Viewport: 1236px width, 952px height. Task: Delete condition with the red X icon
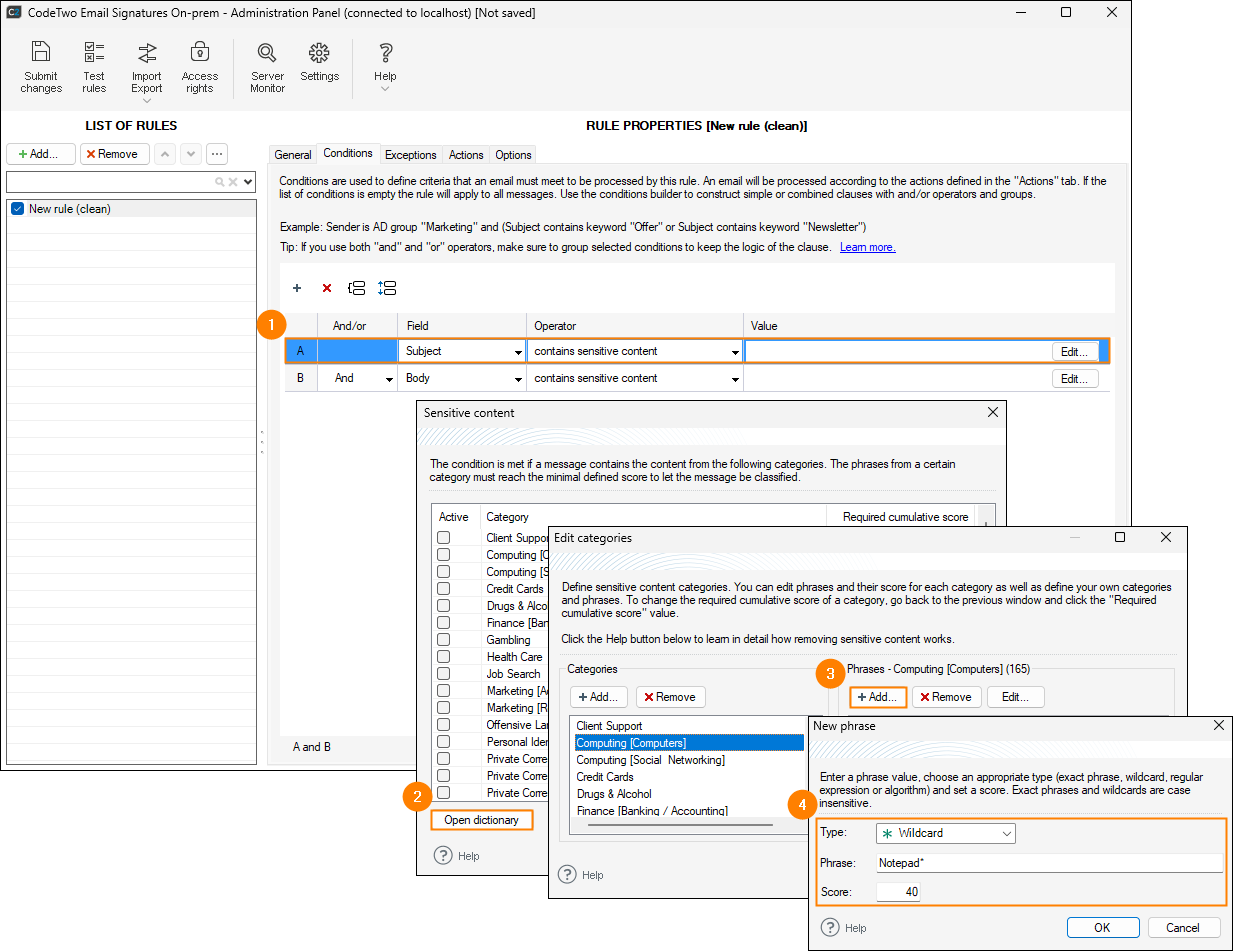(326, 288)
